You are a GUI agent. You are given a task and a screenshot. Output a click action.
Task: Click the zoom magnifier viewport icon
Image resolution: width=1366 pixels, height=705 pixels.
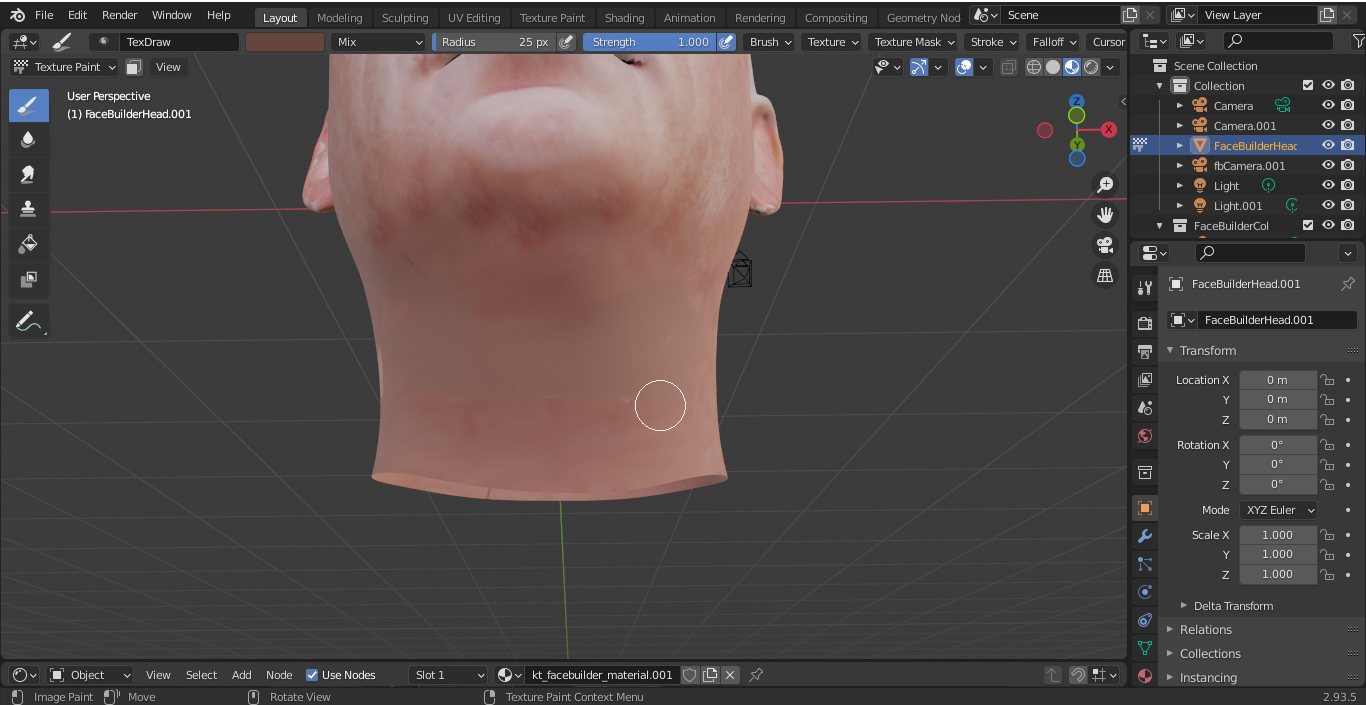1105,185
